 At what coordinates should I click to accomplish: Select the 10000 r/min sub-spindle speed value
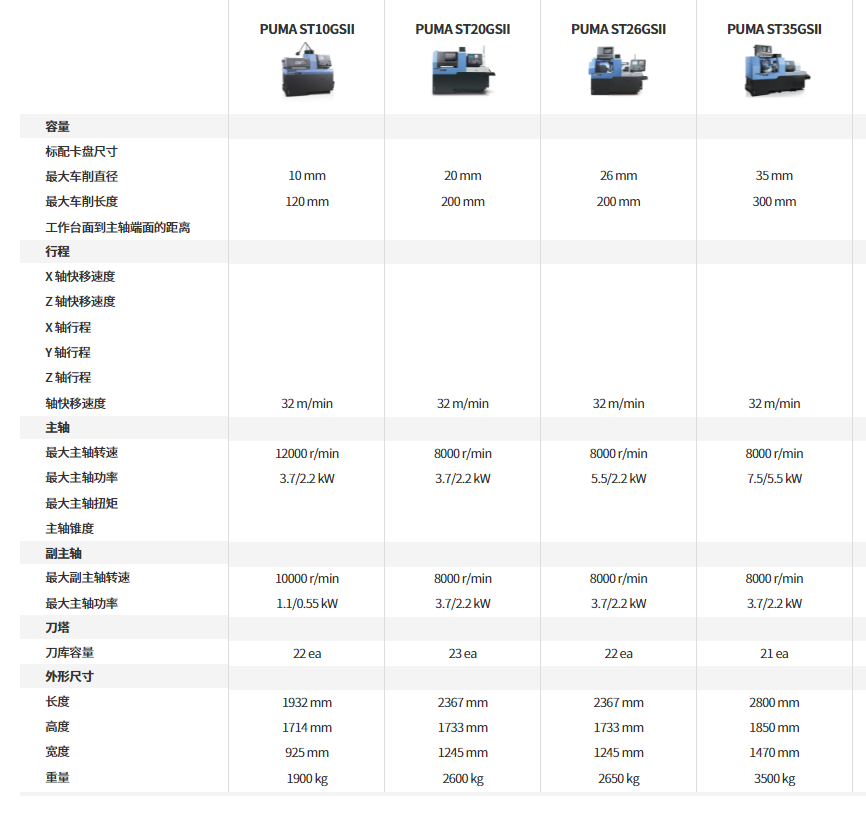pos(307,578)
